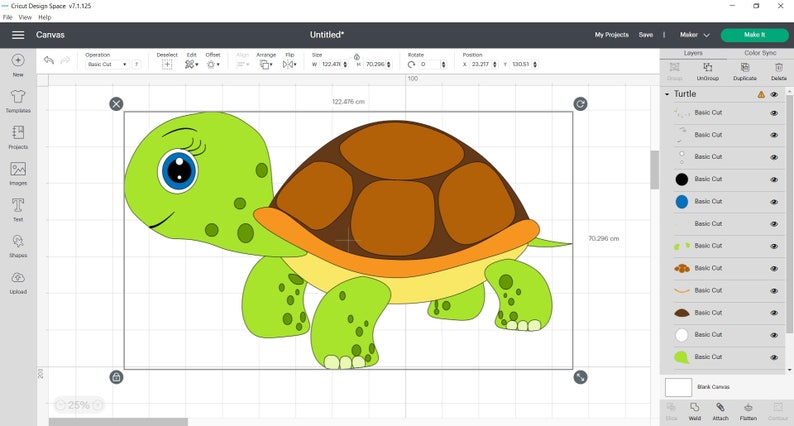Open the View menu

[x=25, y=17]
